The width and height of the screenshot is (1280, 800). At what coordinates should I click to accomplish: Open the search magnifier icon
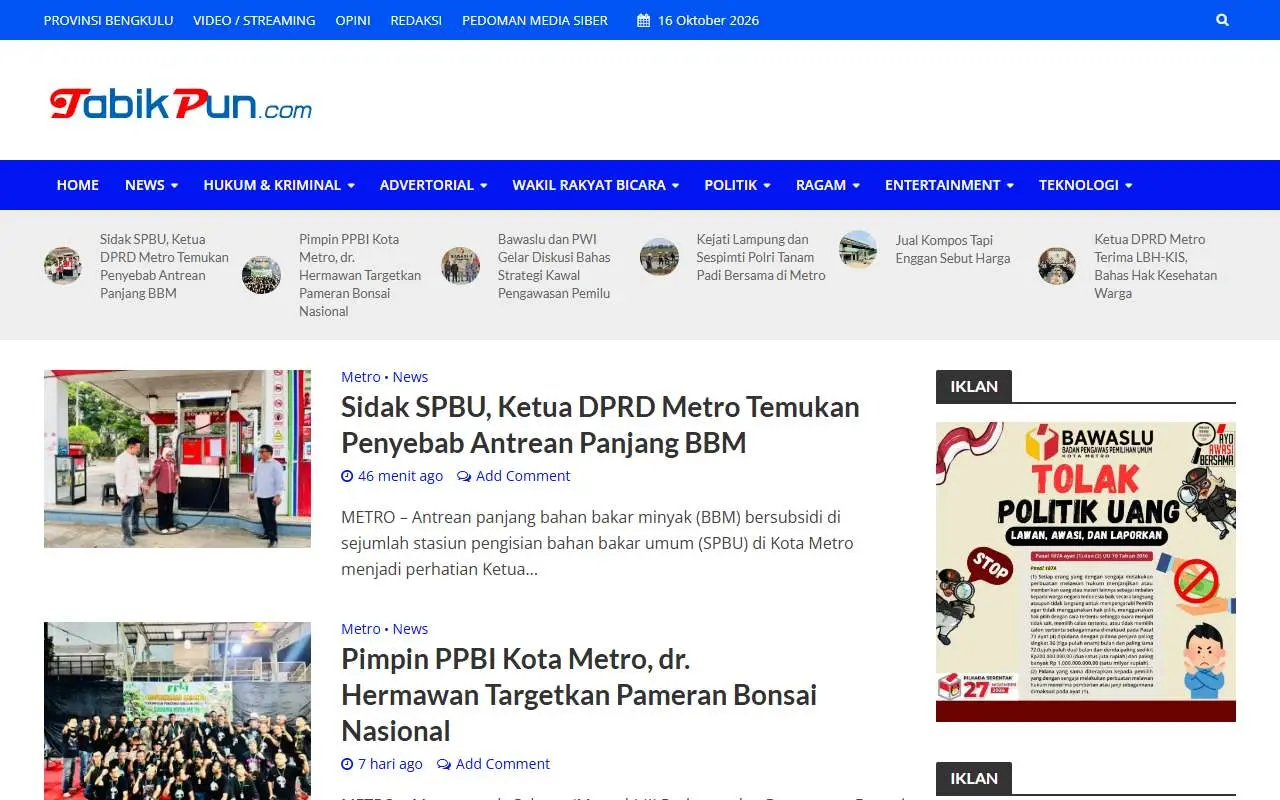click(1222, 20)
